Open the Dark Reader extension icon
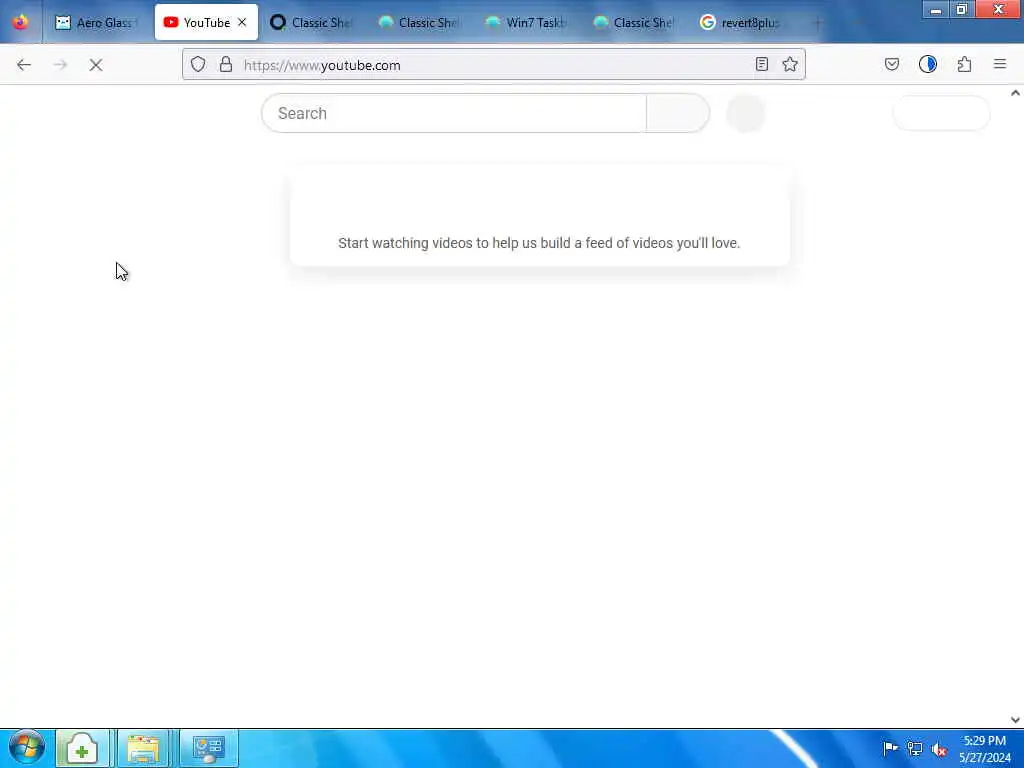Screen dimensions: 1024x768 [928, 64]
